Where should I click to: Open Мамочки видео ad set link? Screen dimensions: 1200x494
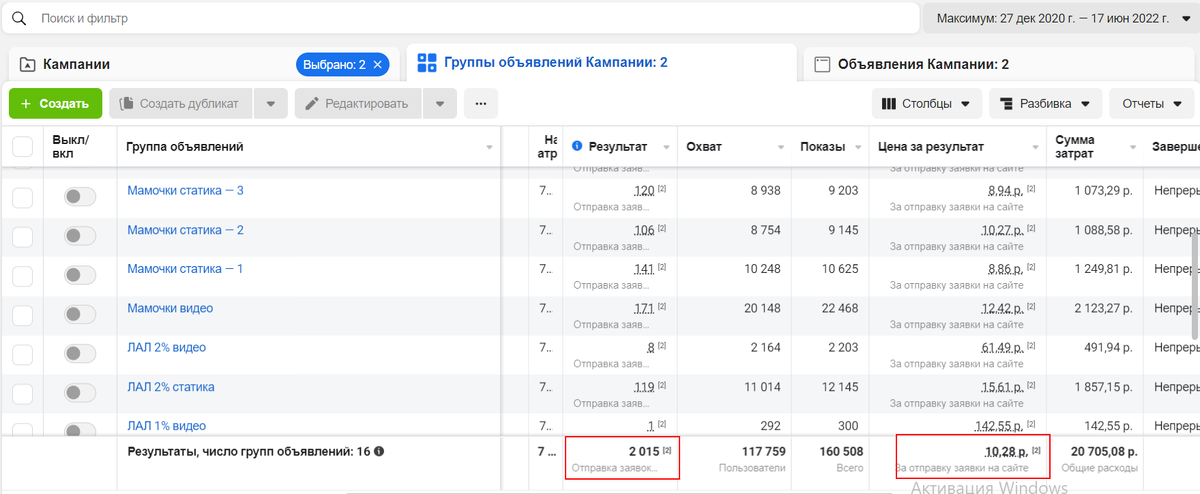pyautogui.click(x=170, y=308)
